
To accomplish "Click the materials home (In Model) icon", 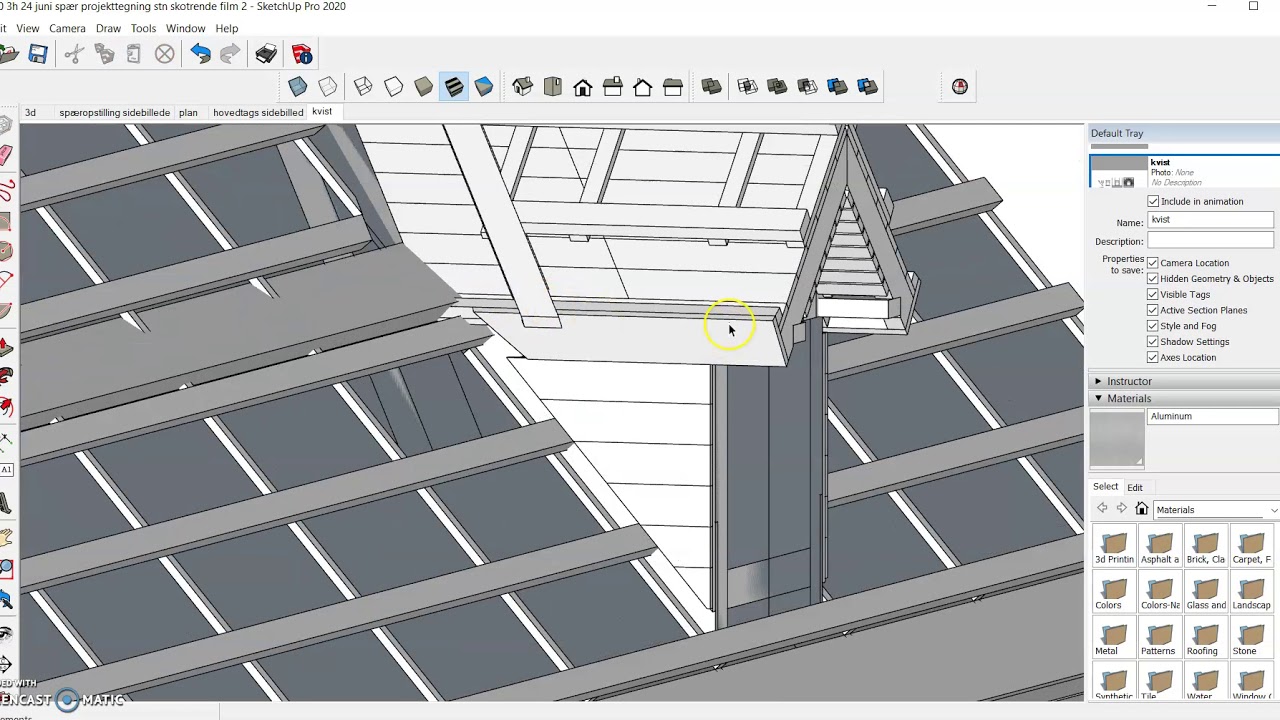I will coord(1141,509).
